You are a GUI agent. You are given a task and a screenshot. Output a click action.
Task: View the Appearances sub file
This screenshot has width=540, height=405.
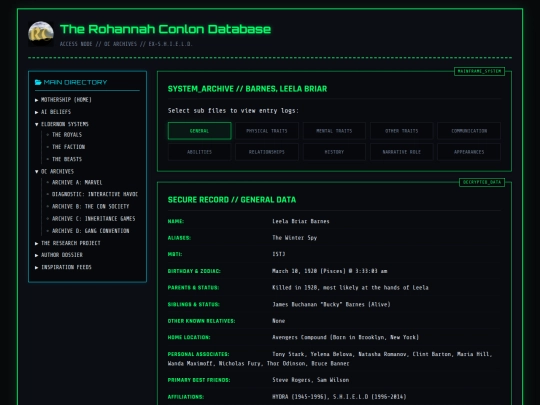point(469,152)
